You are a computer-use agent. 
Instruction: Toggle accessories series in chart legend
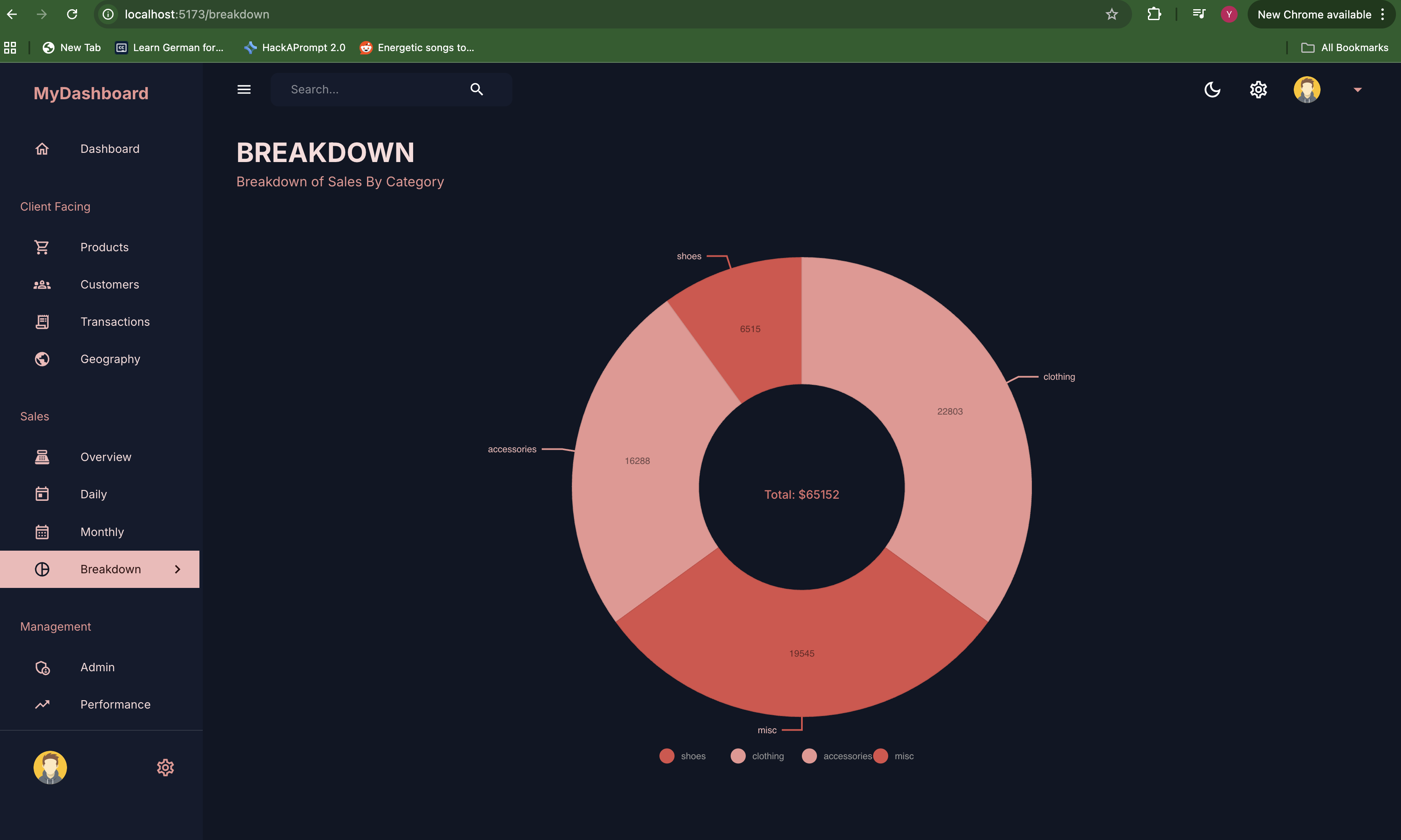click(837, 756)
